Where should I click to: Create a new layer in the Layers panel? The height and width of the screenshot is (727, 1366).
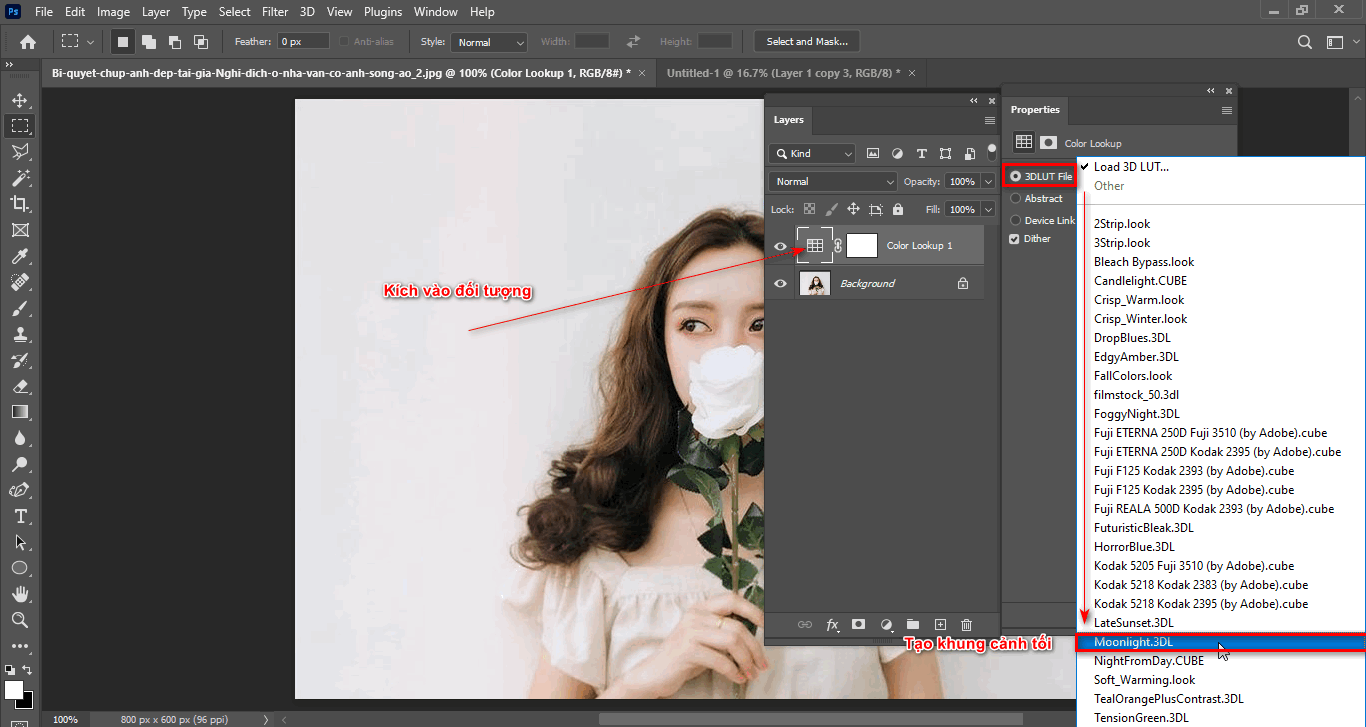click(x=940, y=624)
